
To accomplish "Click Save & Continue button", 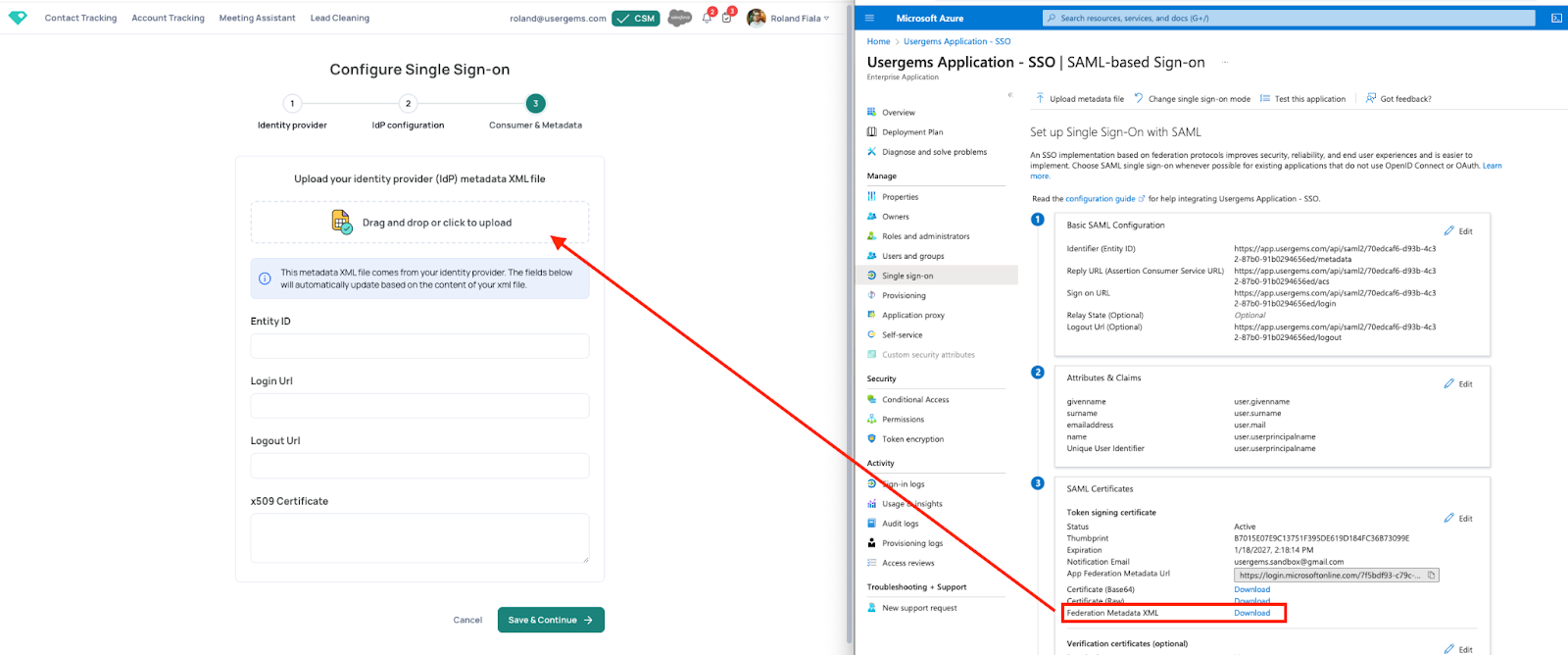I will 551,620.
